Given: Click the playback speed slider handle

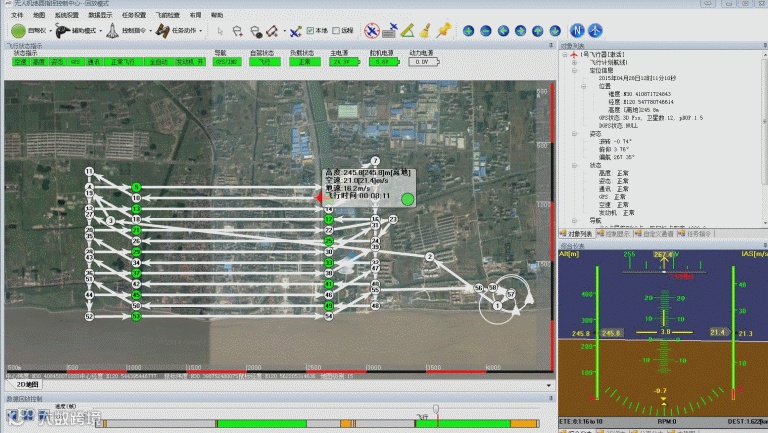Looking at the screenshot, I should pos(435,408).
